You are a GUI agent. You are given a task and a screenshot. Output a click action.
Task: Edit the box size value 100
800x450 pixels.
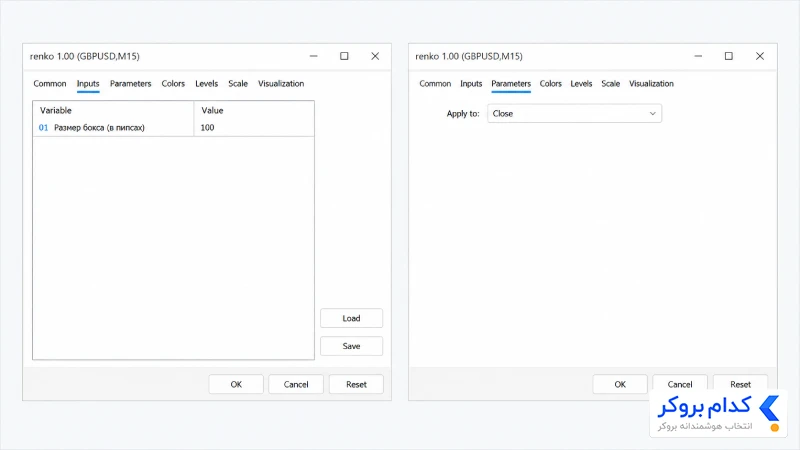(x=254, y=128)
